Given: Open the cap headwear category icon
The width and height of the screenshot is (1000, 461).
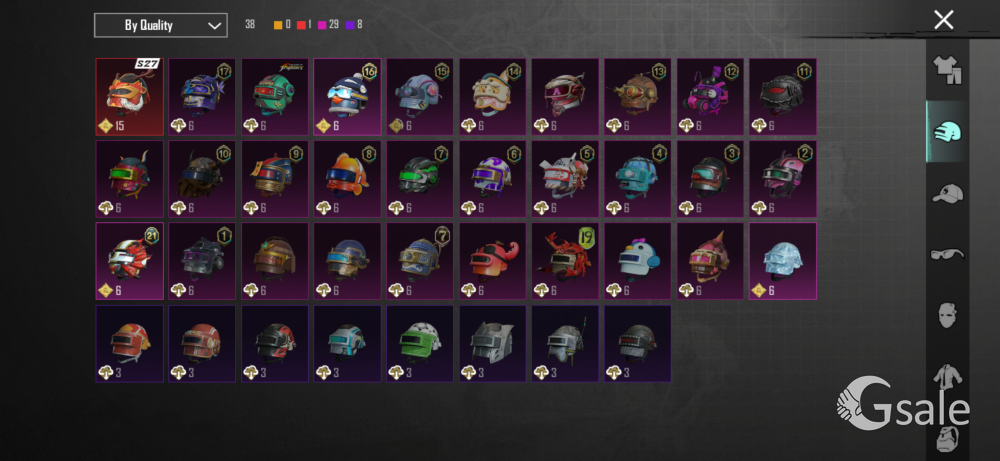Looking at the screenshot, I should 947,193.
